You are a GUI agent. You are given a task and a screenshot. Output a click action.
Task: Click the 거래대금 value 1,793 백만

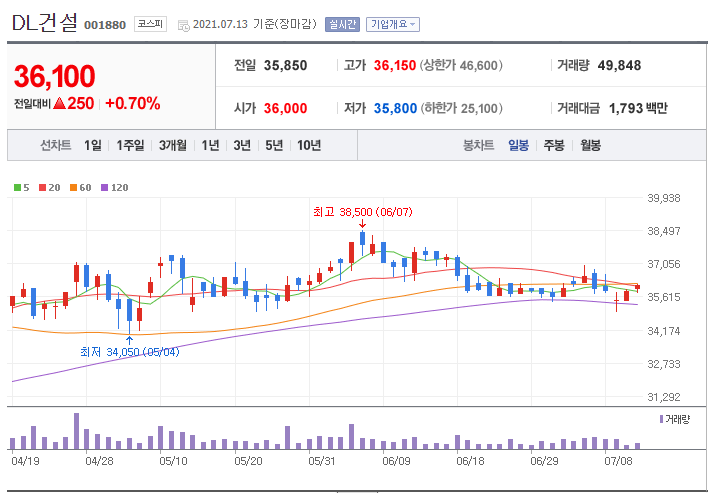[x=638, y=108]
